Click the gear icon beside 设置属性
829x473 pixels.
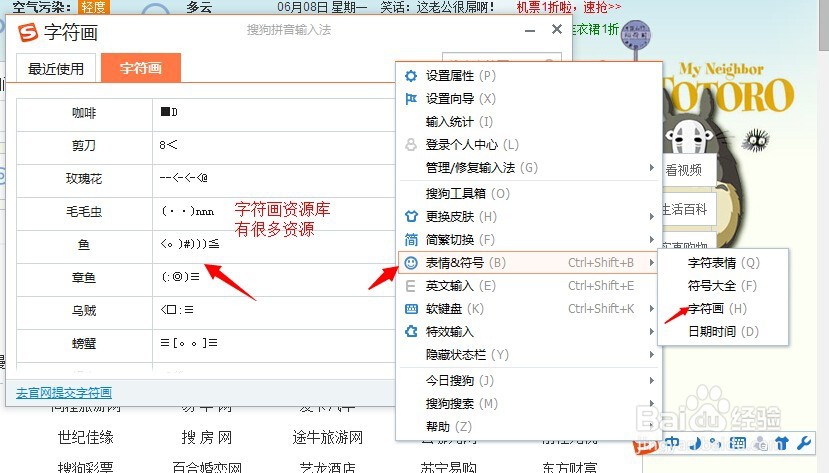coord(411,76)
